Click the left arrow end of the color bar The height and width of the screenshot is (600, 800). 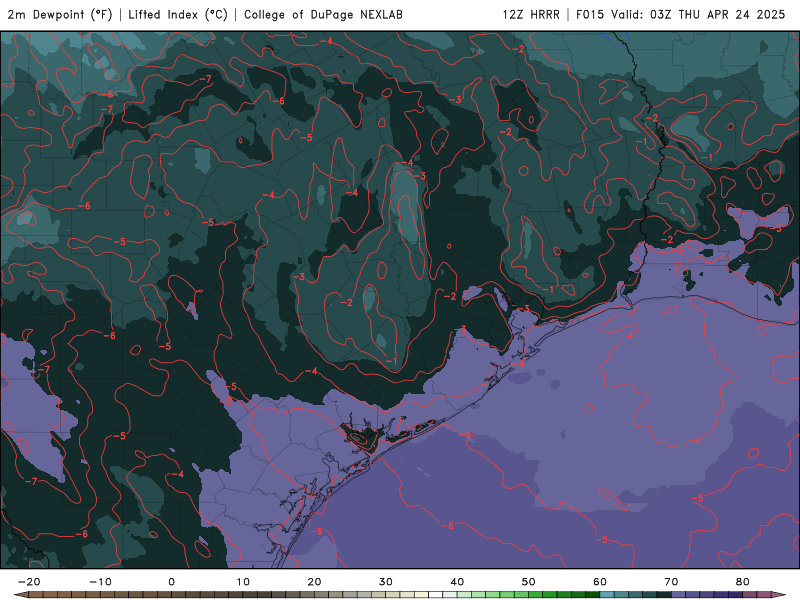20,595
